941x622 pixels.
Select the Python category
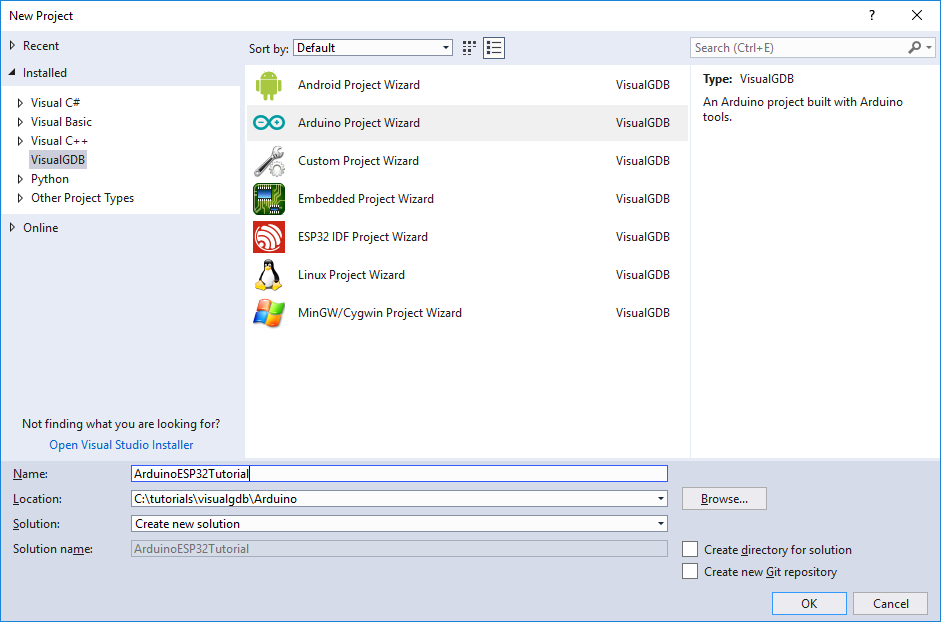tap(50, 179)
